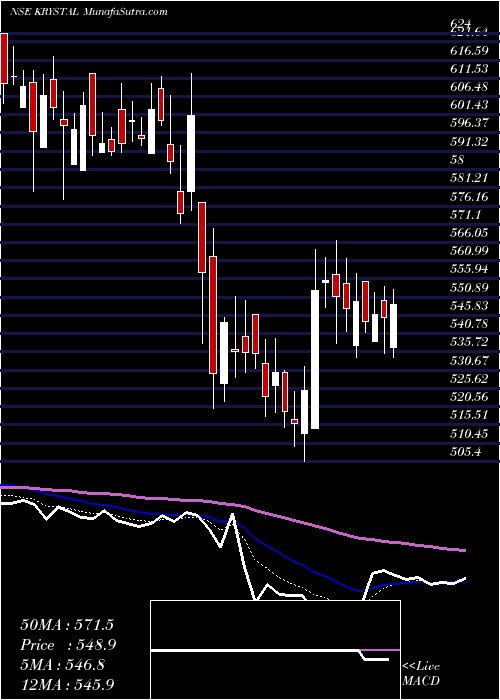Image resolution: width=500 pixels, height=700 pixels.
Task: Click the last white candle on the right
Action: [x=393, y=326]
